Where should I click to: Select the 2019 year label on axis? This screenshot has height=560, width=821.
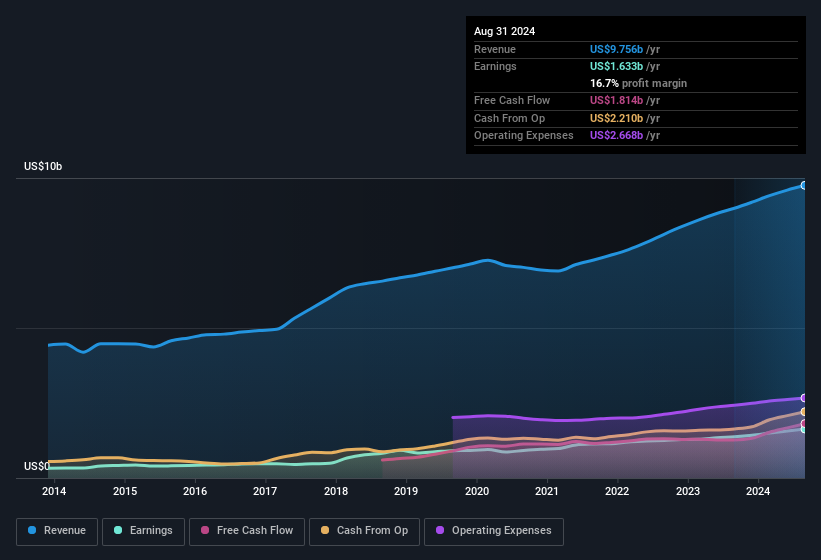(x=406, y=491)
